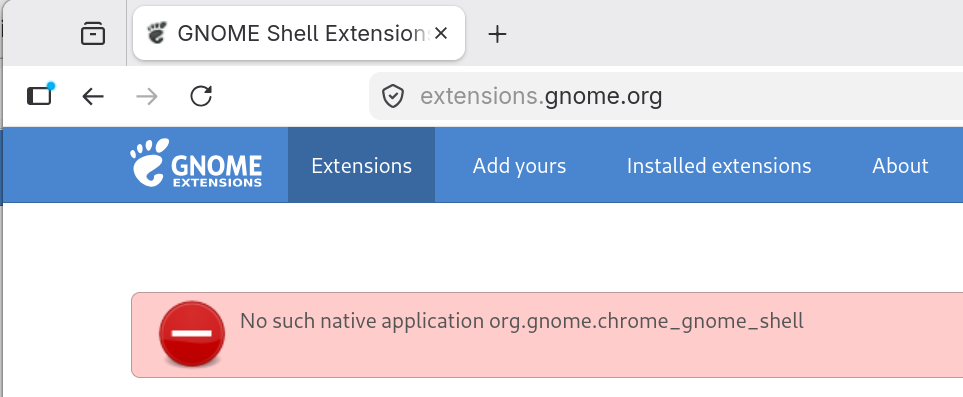Image resolution: width=963 pixels, height=397 pixels.
Task: Click the GNOME Extensions logo
Action: pos(196,163)
